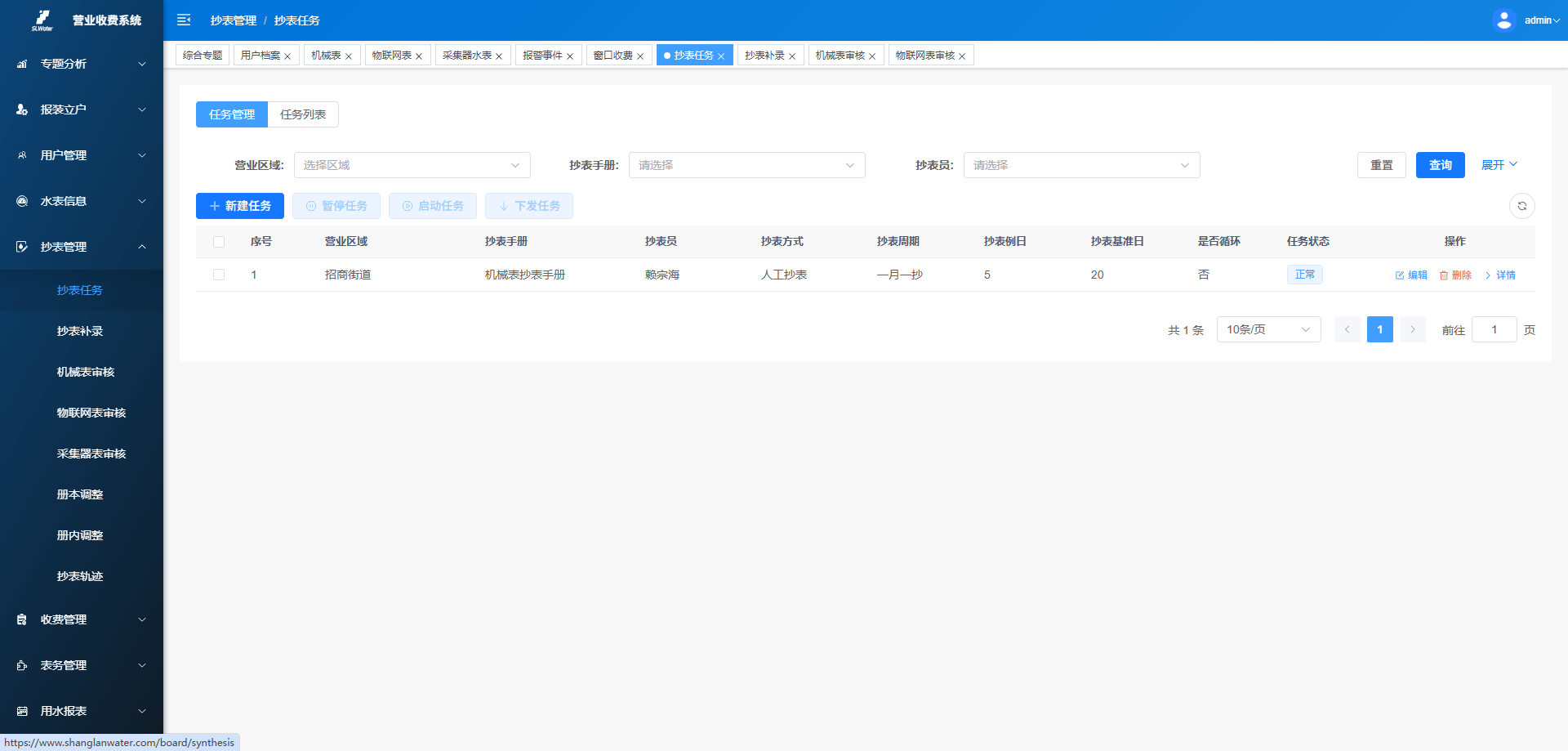Viewport: 1568px width, 751px height.
Task: Click the admin user avatar icon
Action: click(x=1503, y=20)
